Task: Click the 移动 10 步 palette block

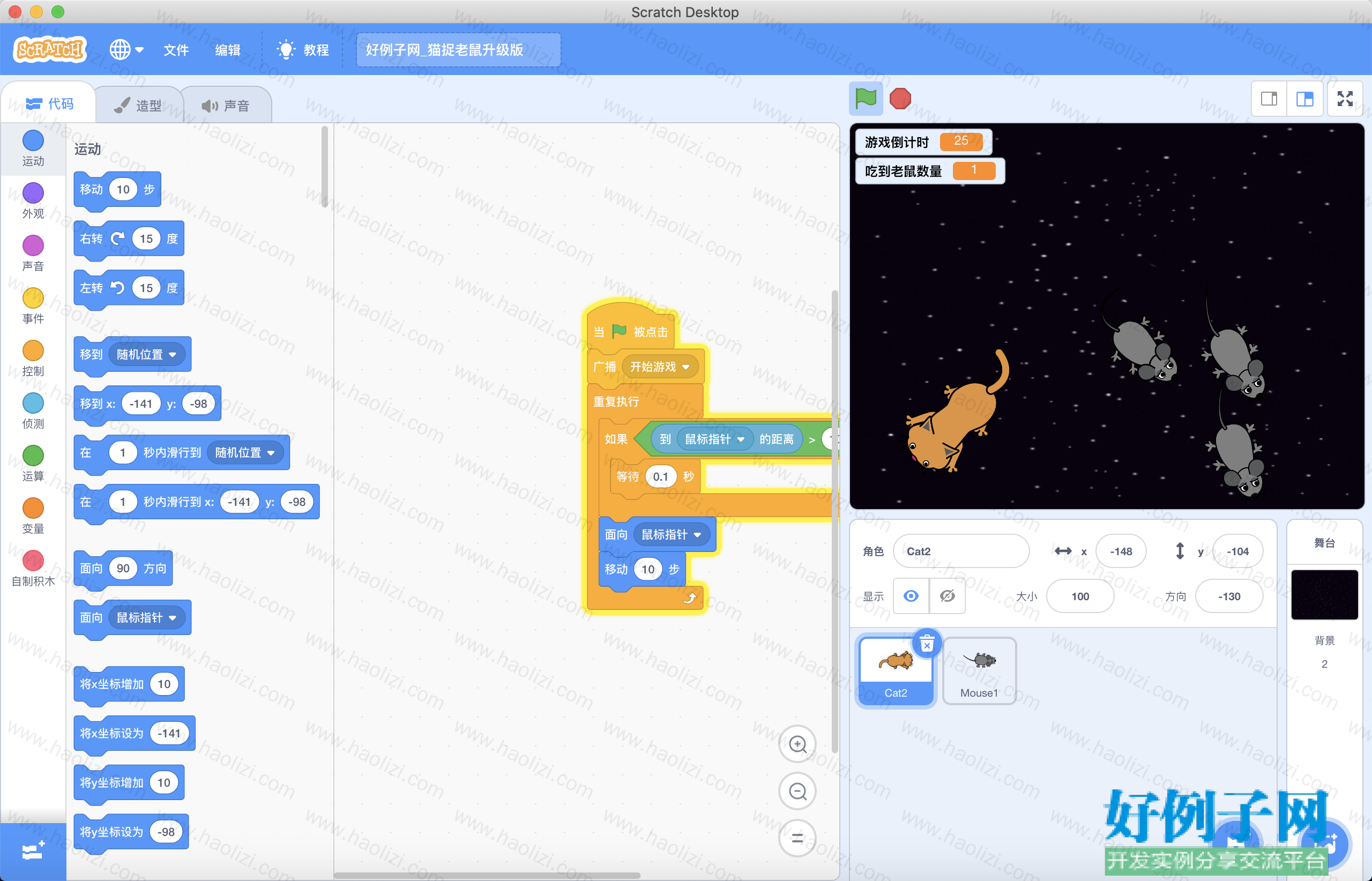Action: pyautogui.click(x=117, y=189)
